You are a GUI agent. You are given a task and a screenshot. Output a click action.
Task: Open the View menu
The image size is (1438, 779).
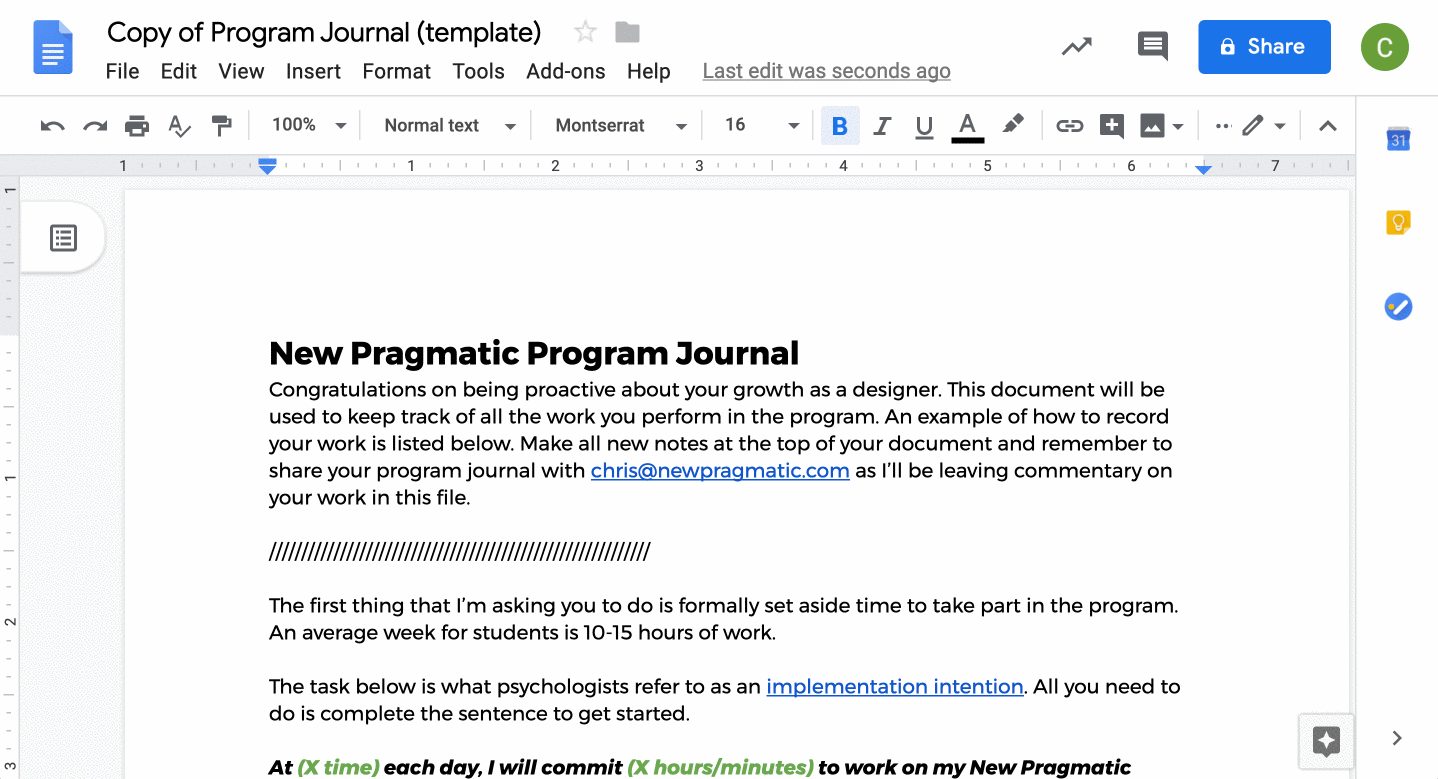tap(241, 71)
